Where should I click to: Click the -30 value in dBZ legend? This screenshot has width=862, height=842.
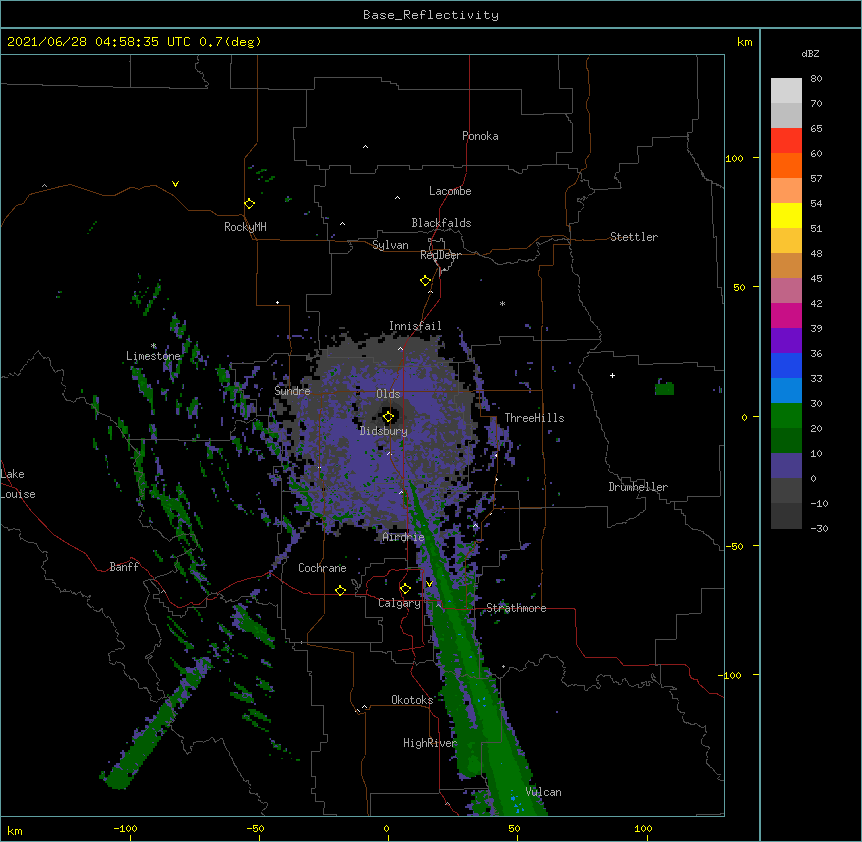[x=819, y=528]
